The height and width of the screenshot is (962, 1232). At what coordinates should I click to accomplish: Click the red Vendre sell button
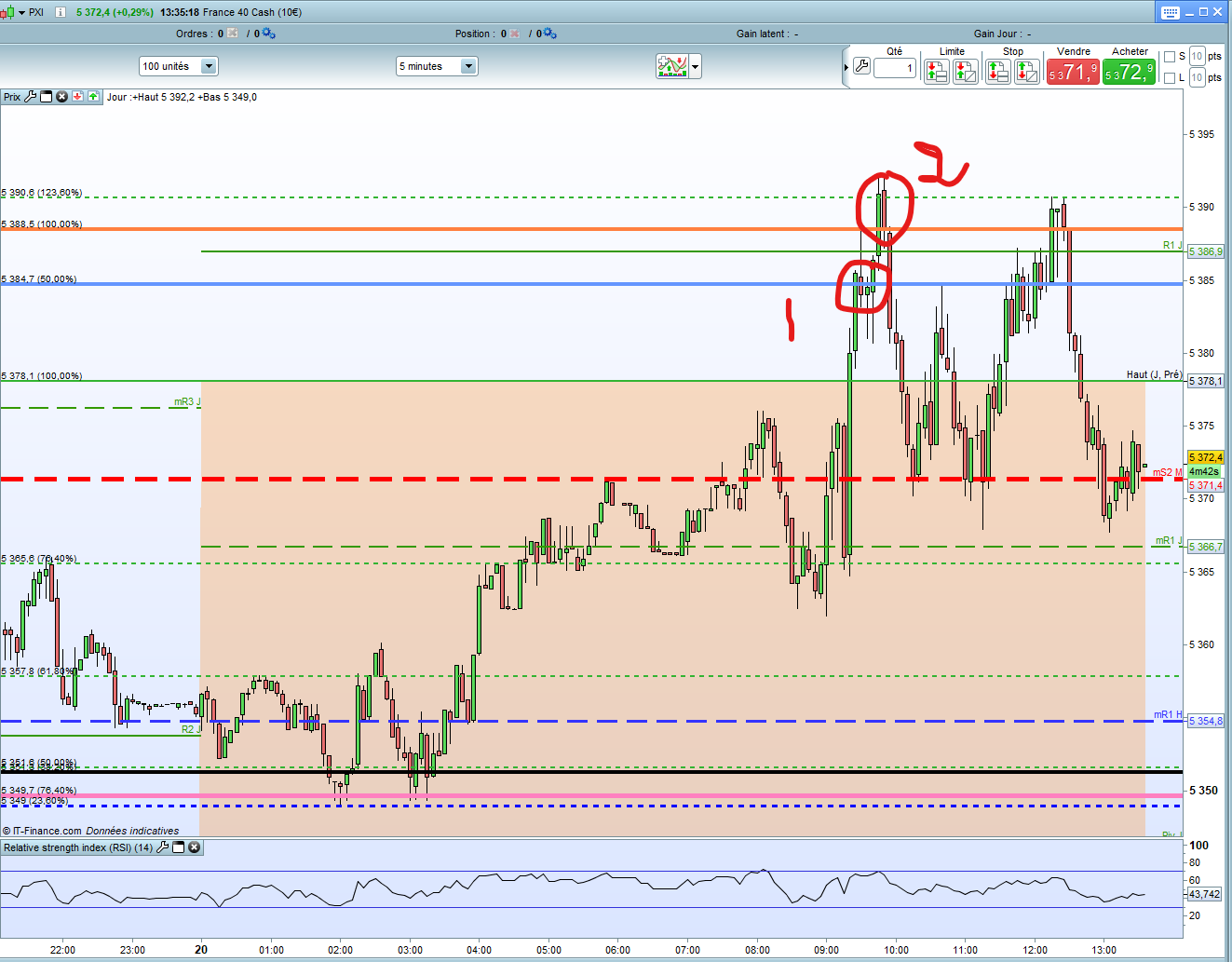[1073, 72]
